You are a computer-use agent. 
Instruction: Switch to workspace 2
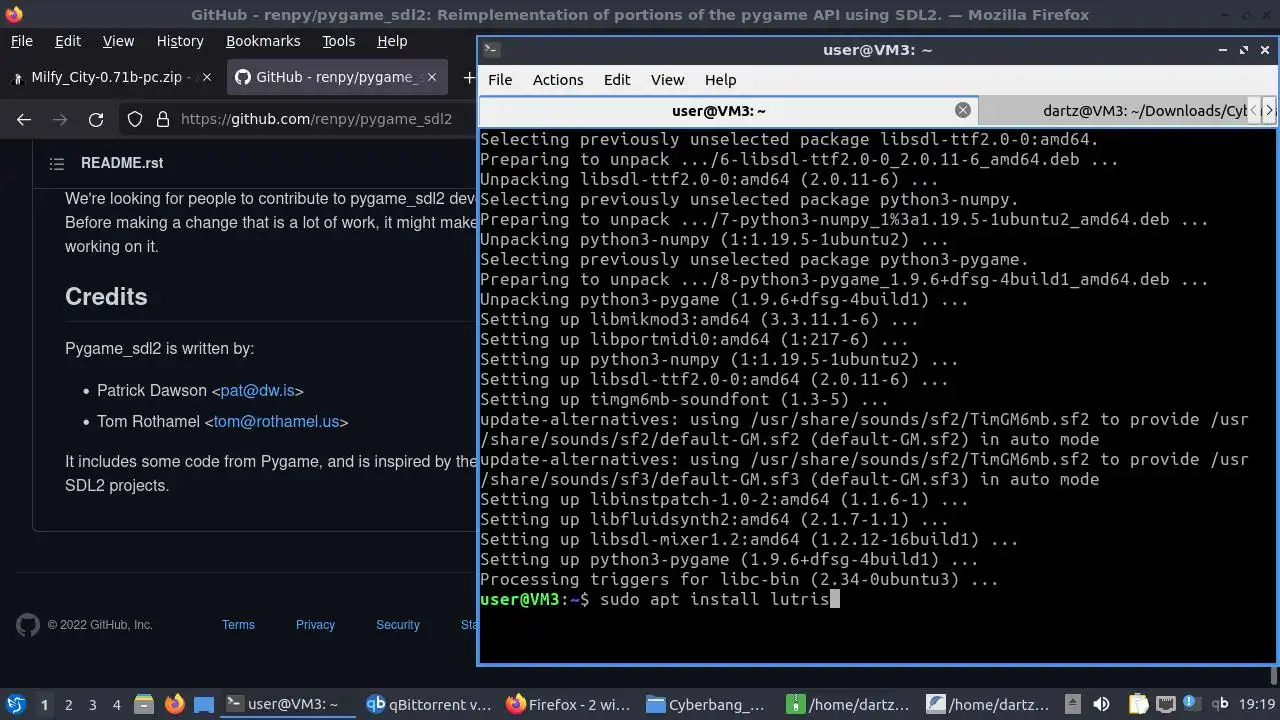(68, 704)
